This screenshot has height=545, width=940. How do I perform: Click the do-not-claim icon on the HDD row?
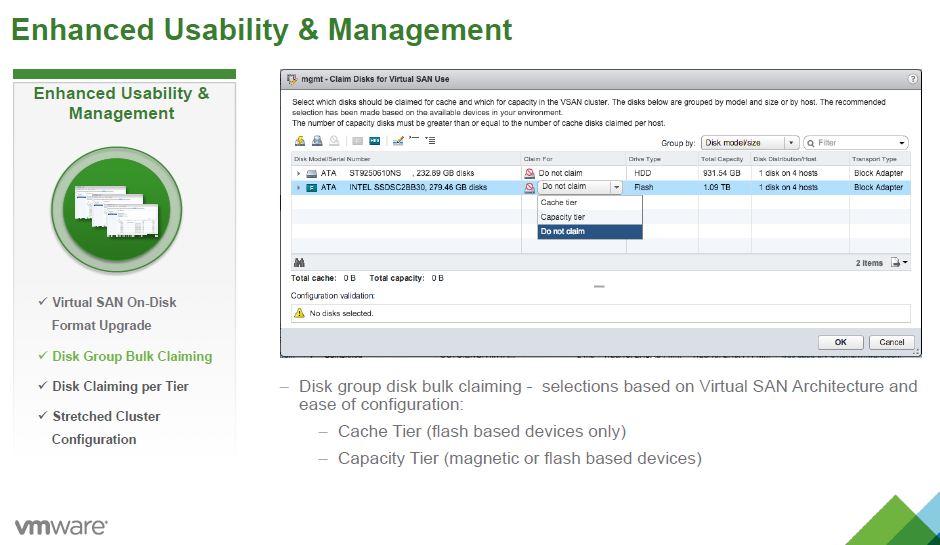tap(530, 173)
